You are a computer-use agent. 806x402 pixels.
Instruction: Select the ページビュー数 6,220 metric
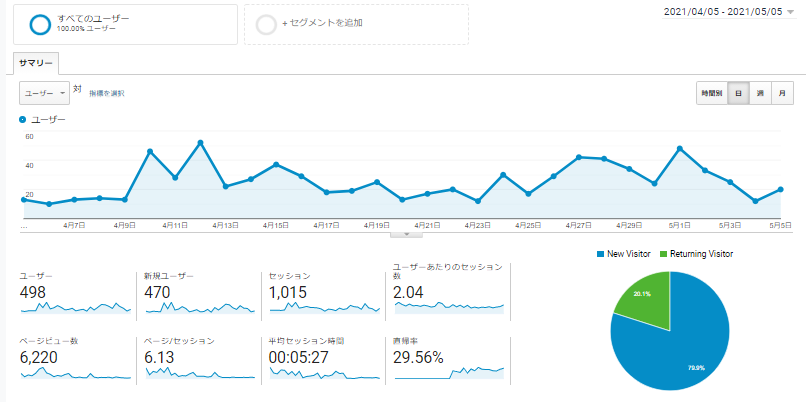[x=76, y=358]
